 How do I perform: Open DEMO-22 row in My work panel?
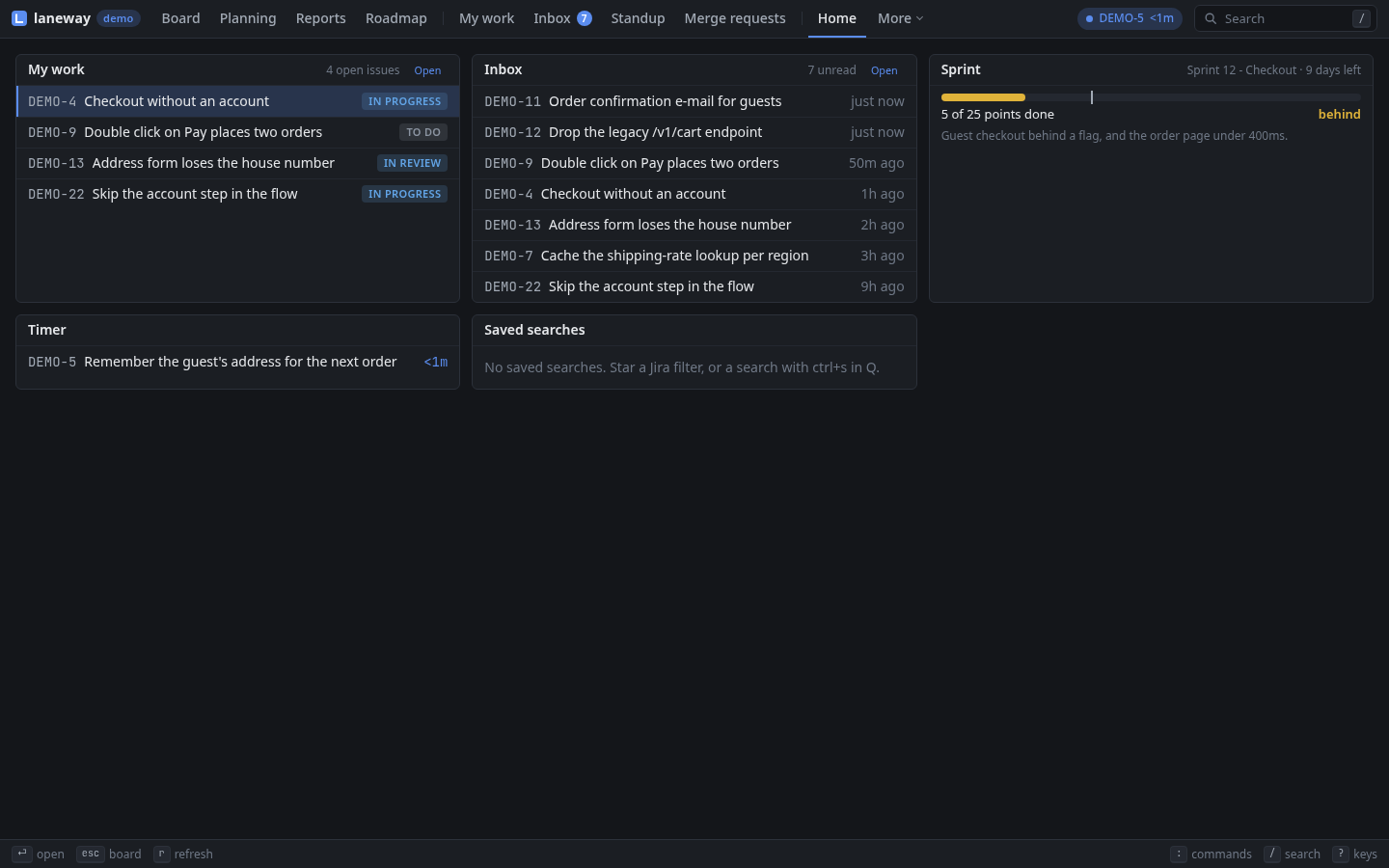(x=238, y=194)
